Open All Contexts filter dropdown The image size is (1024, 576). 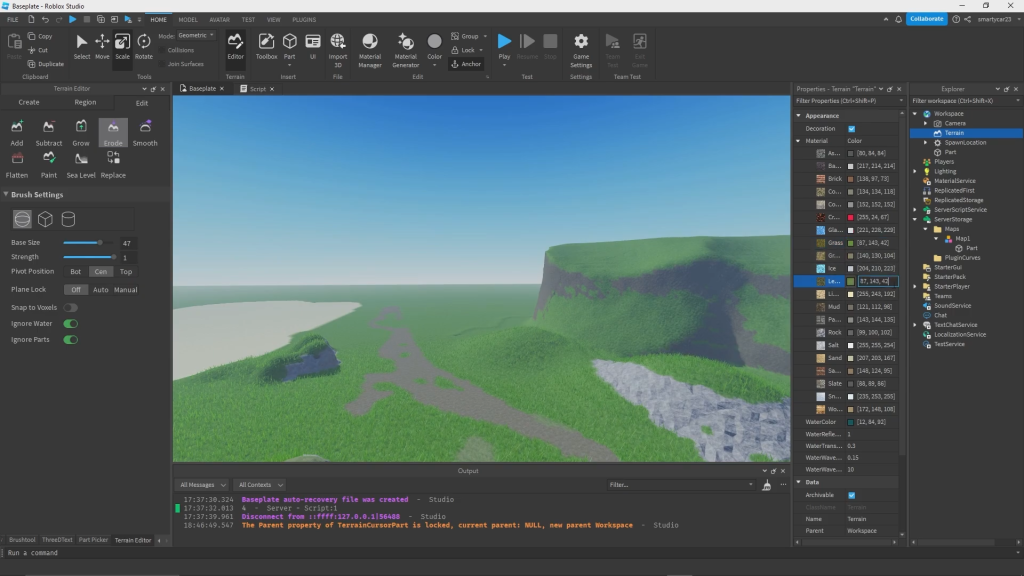260,485
